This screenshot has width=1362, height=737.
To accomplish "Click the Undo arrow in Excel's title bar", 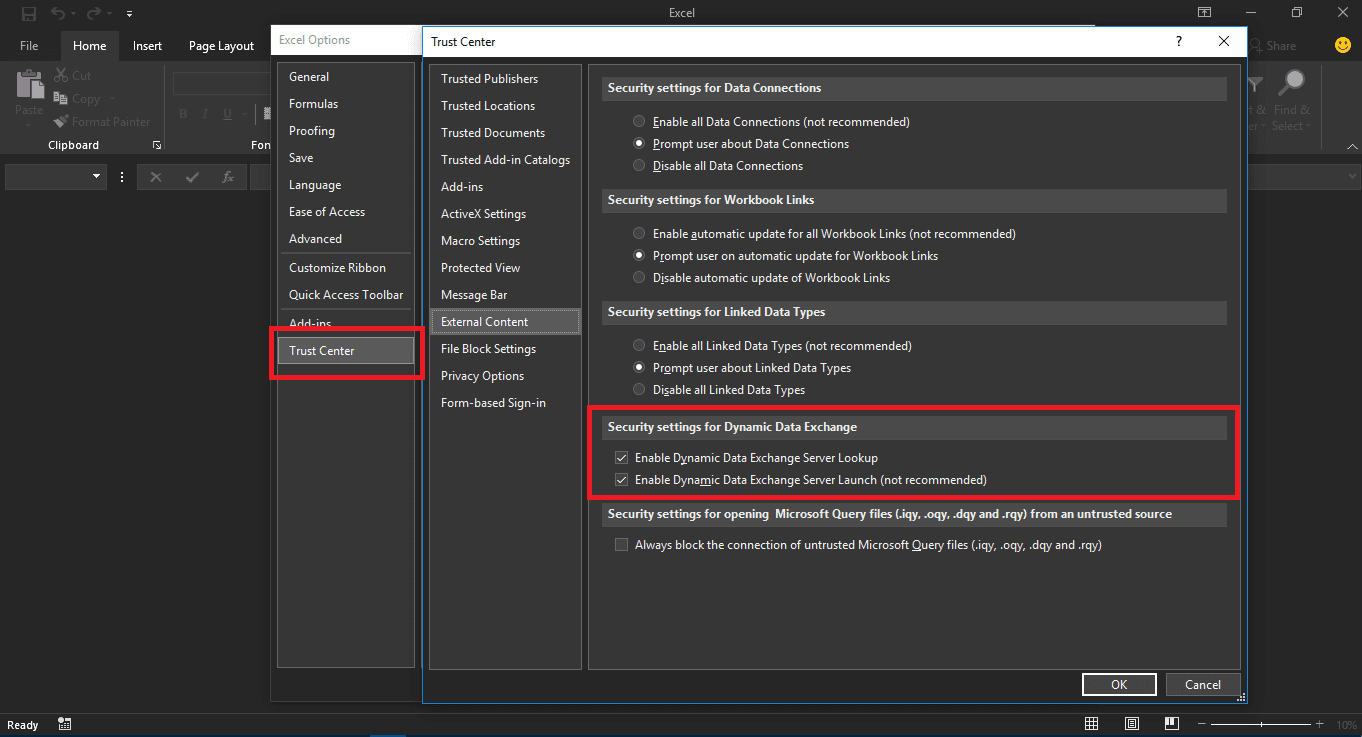I will (57, 14).
